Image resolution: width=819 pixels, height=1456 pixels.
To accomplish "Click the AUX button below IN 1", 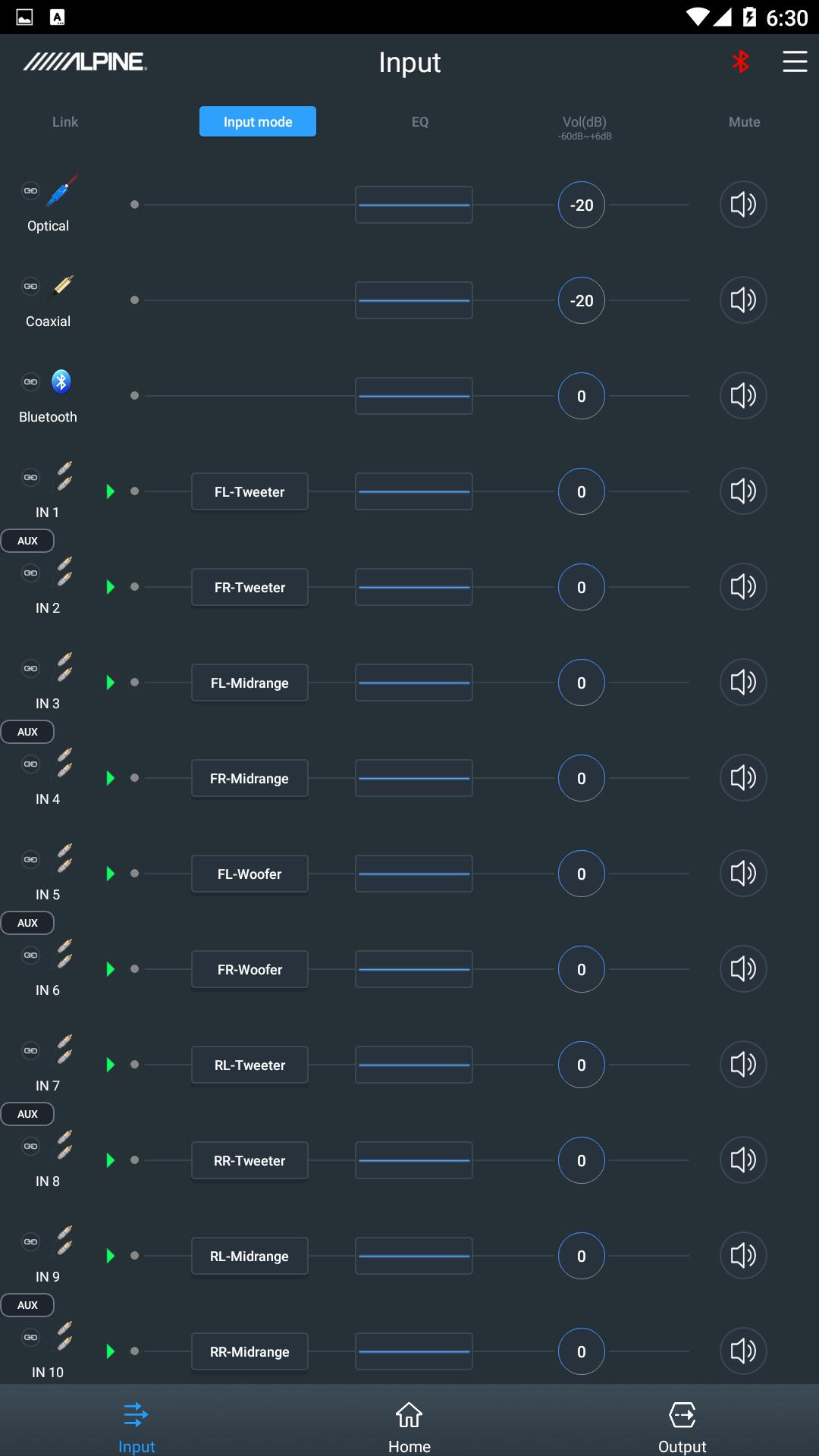I will (x=27, y=541).
